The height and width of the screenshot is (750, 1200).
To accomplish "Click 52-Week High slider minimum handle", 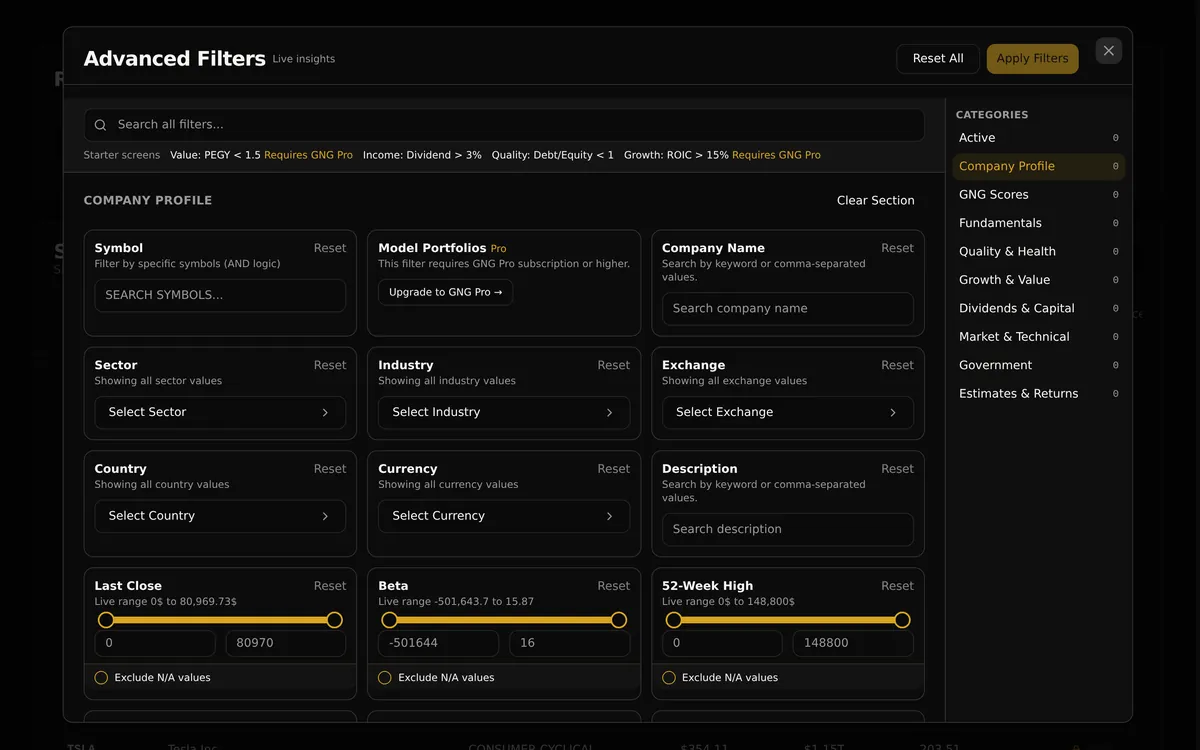I will click(674, 620).
